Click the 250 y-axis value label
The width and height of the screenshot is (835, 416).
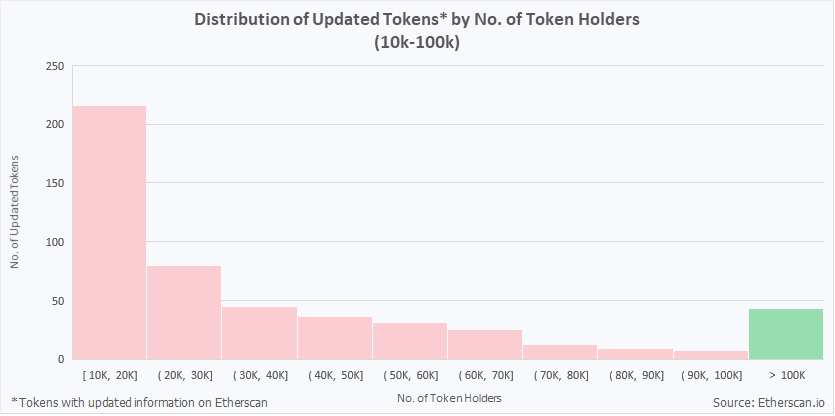[x=54, y=67]
